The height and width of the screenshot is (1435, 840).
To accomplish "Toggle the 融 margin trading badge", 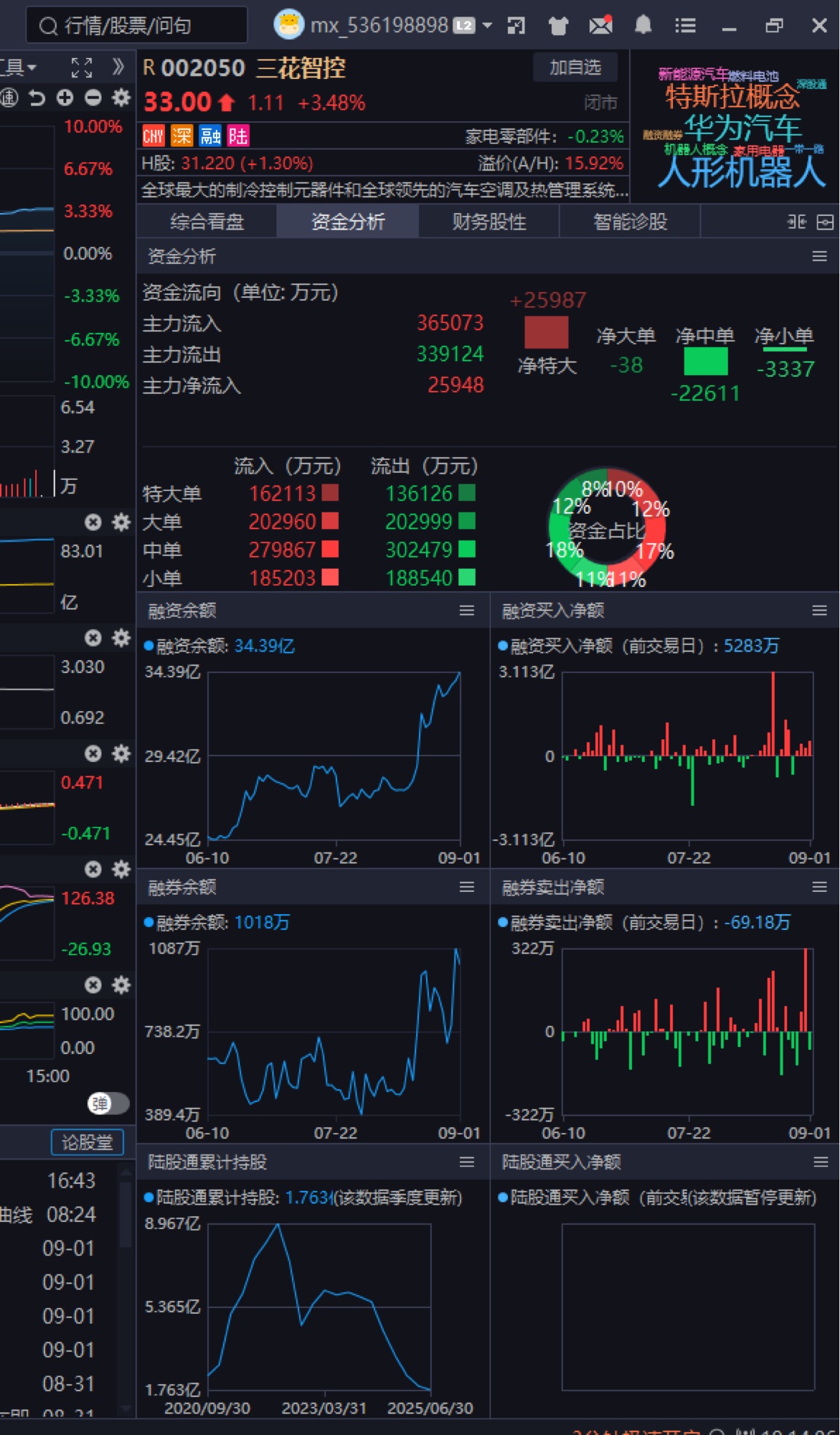I will (x=210, y=136).
